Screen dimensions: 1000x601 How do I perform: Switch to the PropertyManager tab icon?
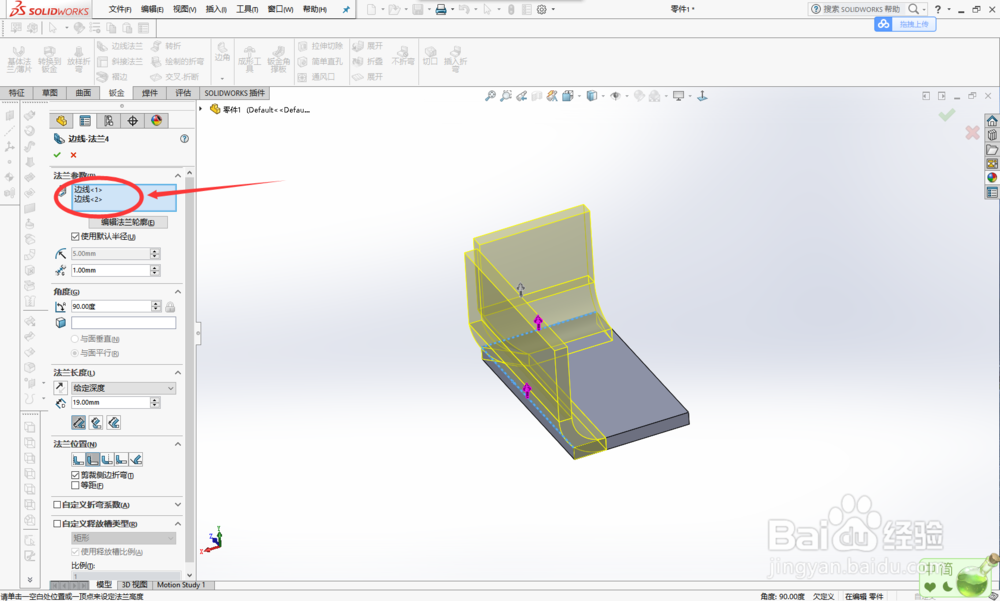85,121
